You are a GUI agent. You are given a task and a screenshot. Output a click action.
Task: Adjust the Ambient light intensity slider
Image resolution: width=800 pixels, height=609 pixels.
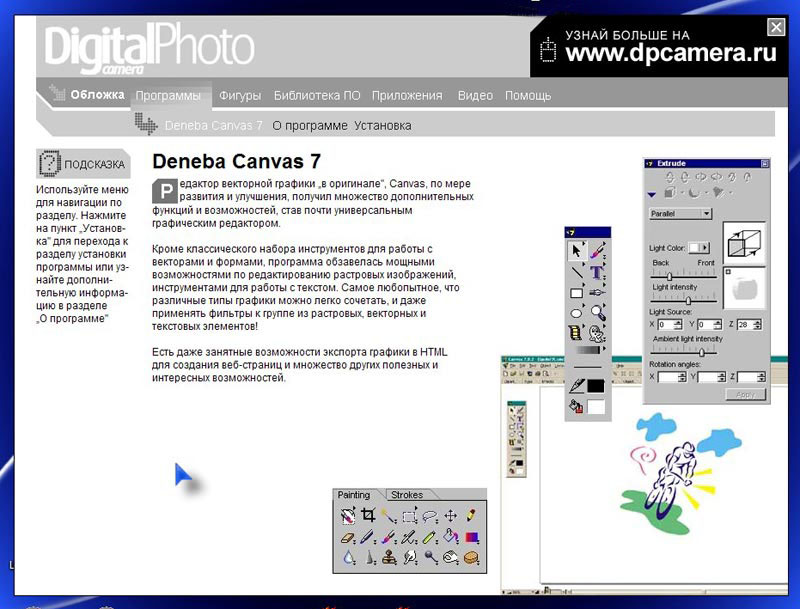click(684, 351)
